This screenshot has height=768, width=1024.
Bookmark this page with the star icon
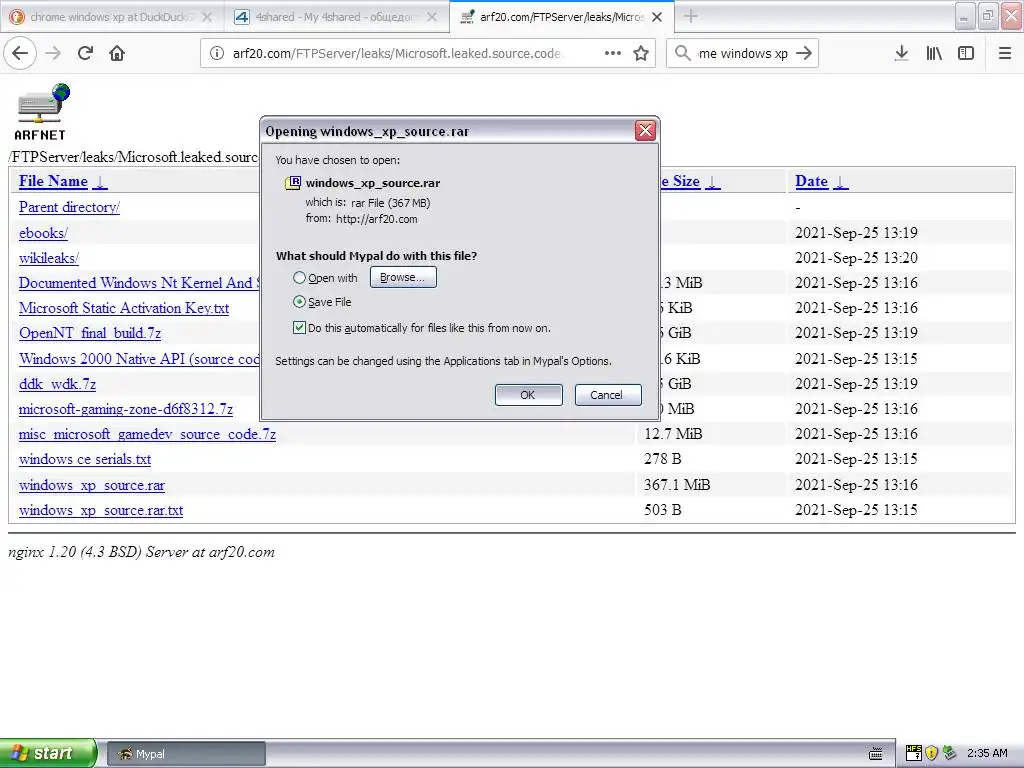(x=641, y=53)
